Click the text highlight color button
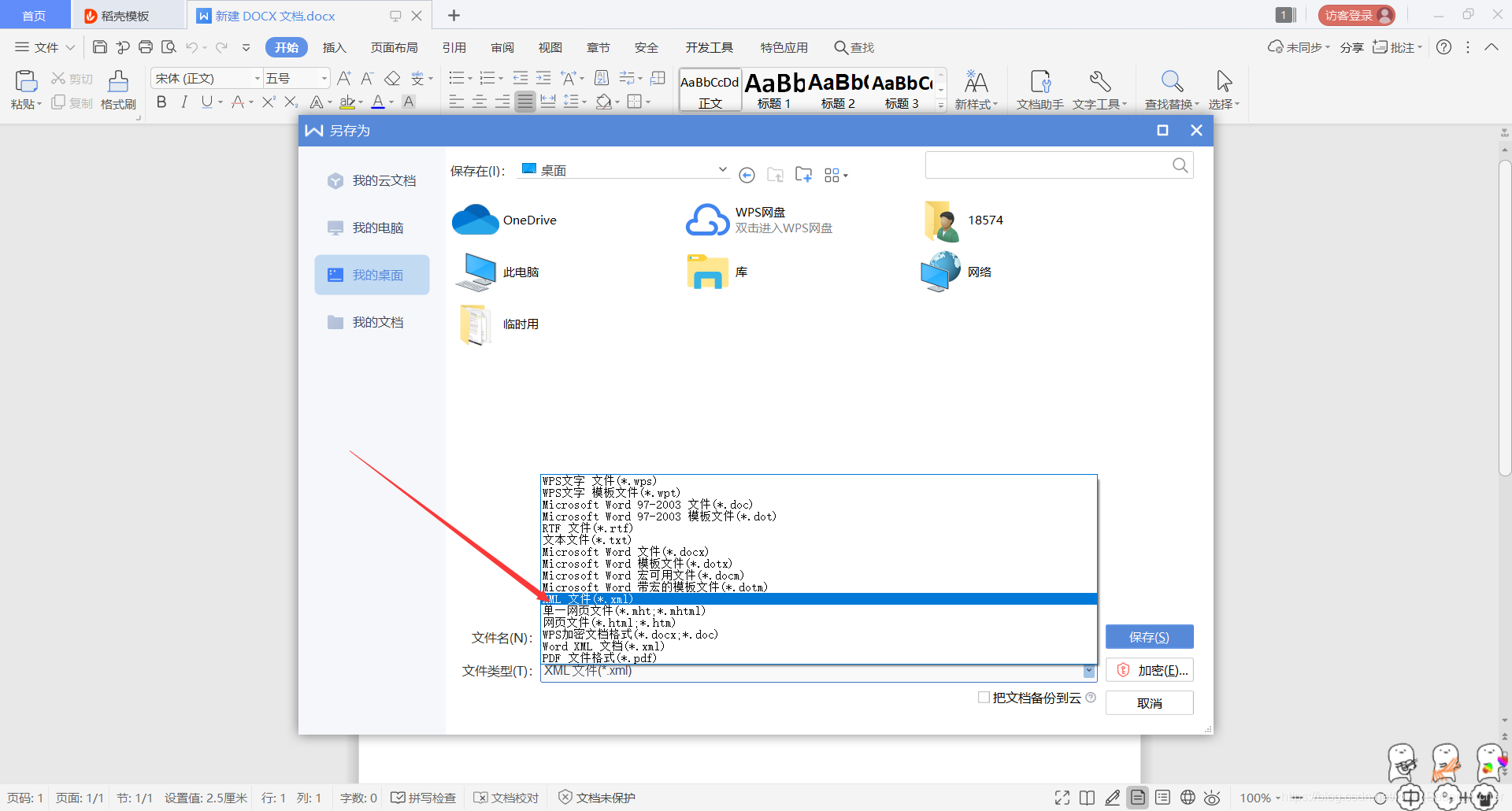The image size is (1512, 811). point(347,102)
